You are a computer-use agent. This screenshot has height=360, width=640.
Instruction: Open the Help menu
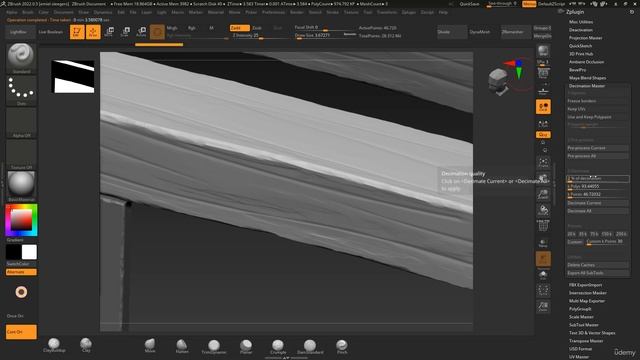tap(443, 12)
